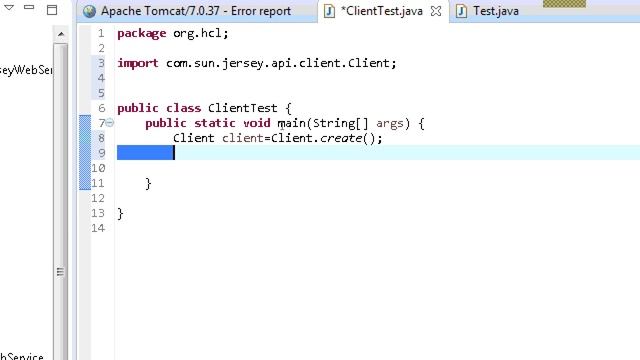Click the Java file icon on ClientTest.java tab
Image resolution: width=640 pixels, height=360 pixels.
click(329, 11)
